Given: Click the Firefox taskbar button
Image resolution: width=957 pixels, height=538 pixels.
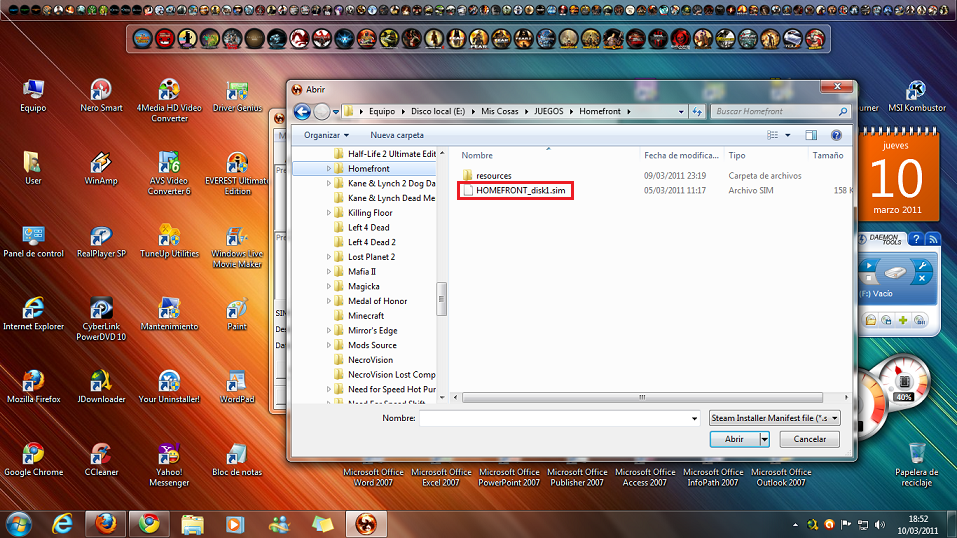Looking at the screenshot, I should [106, 524].
